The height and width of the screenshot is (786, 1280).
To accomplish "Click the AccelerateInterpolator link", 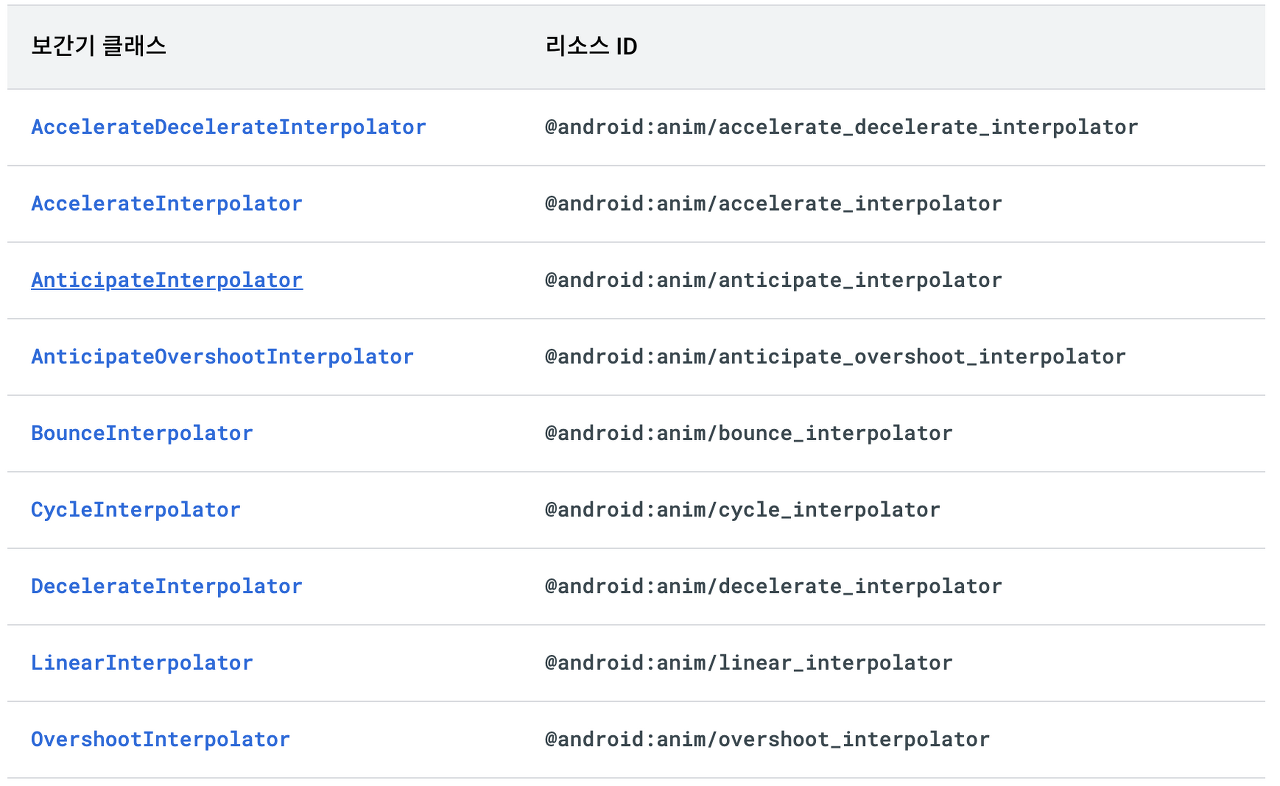I will tap(166, 204).
